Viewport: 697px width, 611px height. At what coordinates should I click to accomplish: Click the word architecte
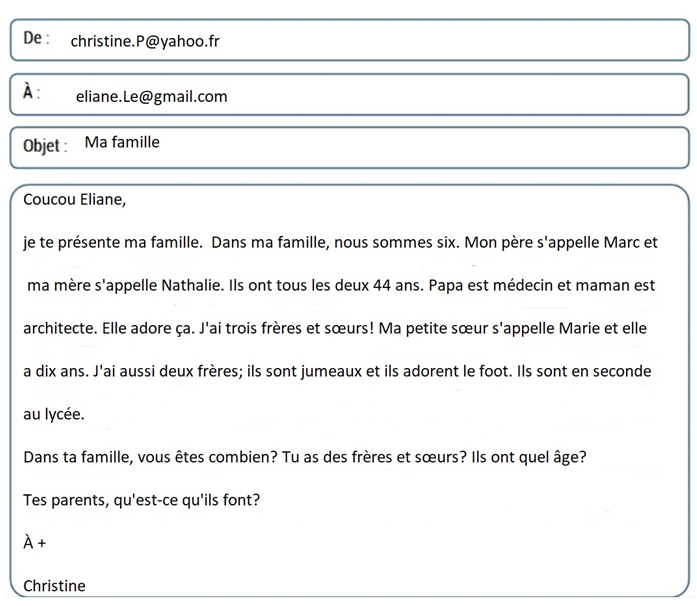point(60,328)
